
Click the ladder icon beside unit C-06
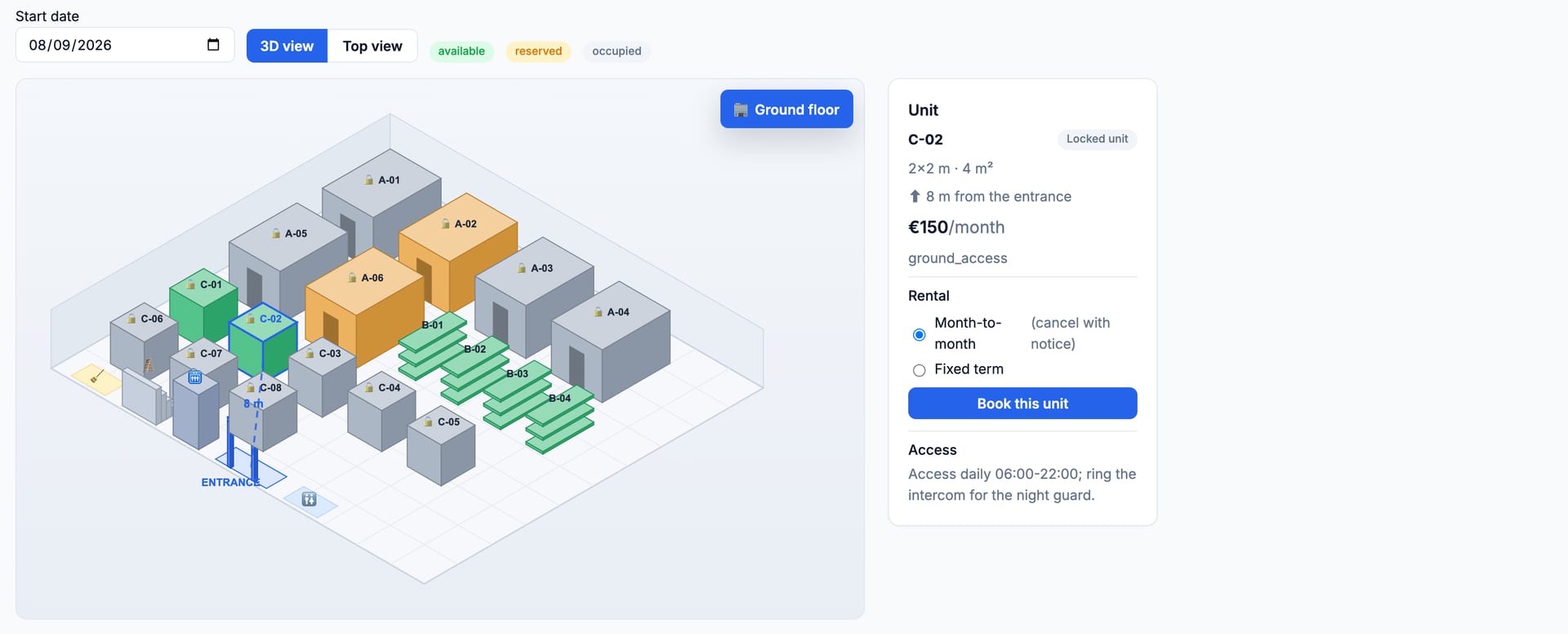pos(149,366)
